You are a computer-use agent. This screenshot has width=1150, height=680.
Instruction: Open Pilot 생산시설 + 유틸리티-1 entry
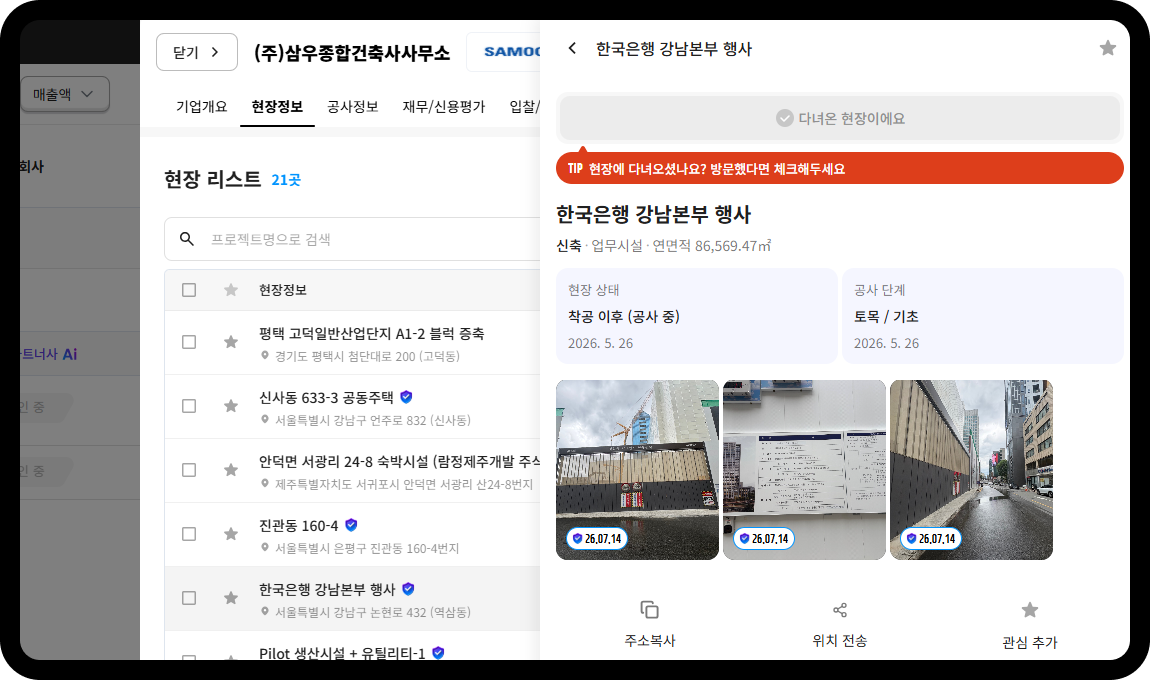[x=342, y=652]
